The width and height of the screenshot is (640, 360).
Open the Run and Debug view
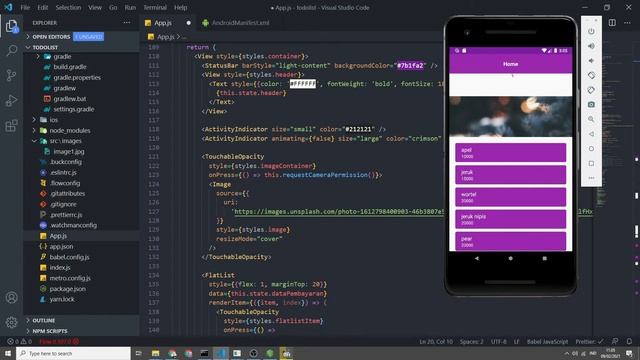[11, 100]
